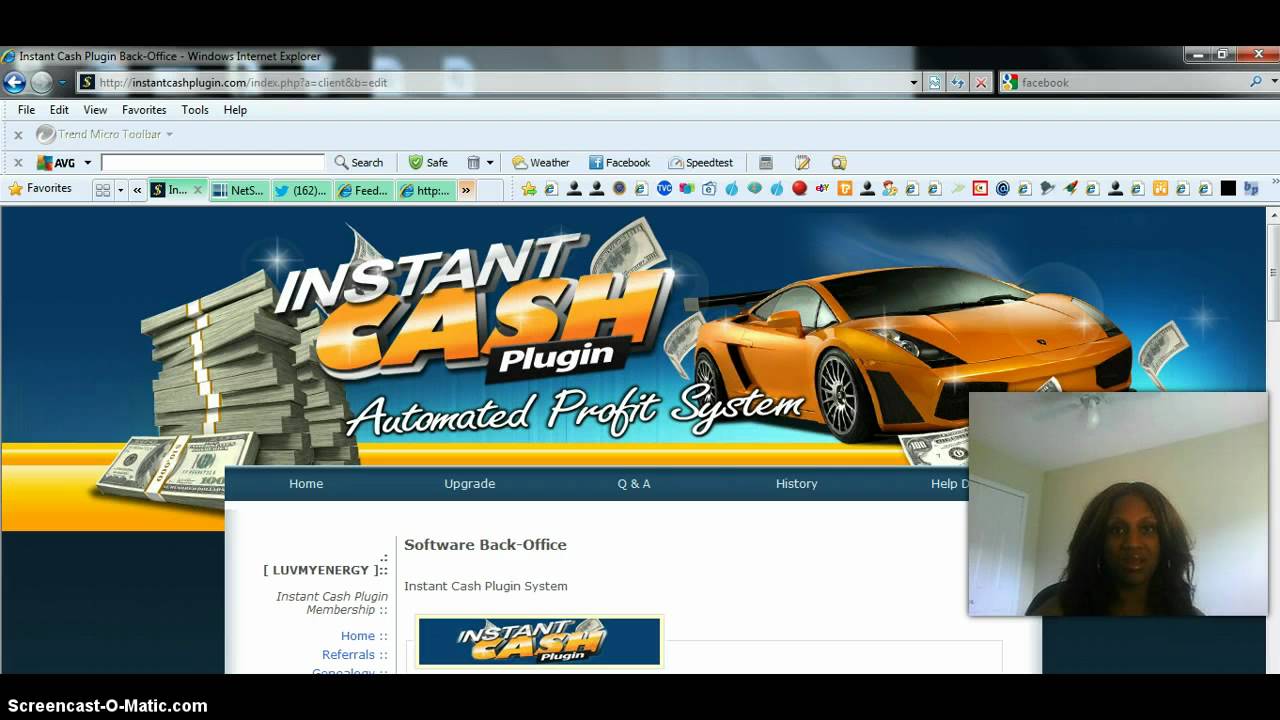Expand the address bar autocomplete dropdown
The width and height of the screenshot is (1280, 720).
point(914,83)
